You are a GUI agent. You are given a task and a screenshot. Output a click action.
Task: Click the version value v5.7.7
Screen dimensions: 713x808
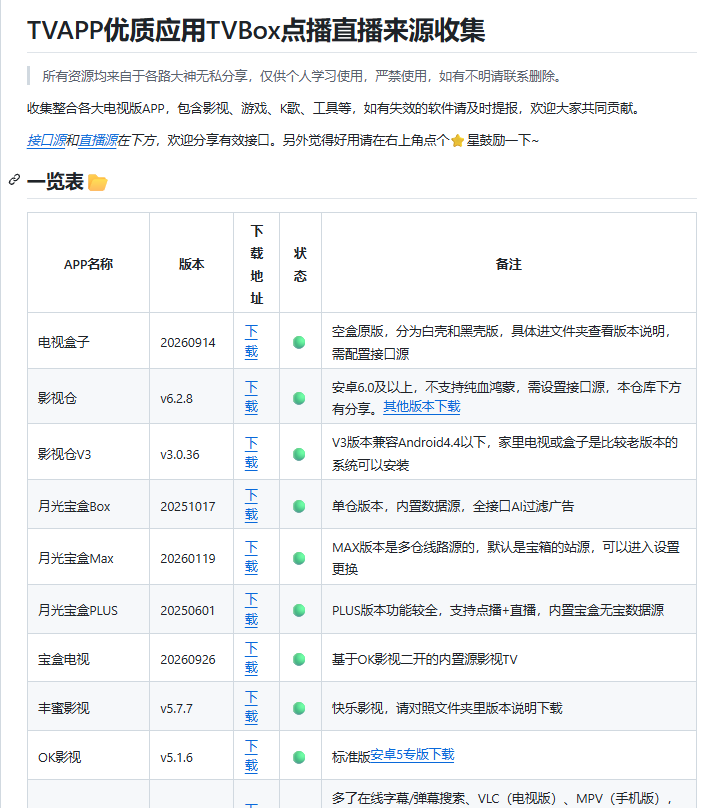(176, 709)
